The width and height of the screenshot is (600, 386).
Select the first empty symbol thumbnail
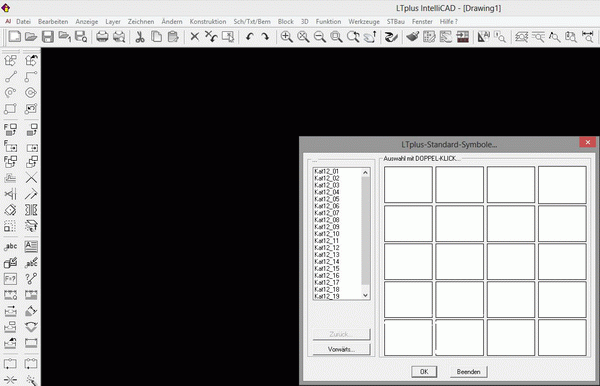(408, 184)
